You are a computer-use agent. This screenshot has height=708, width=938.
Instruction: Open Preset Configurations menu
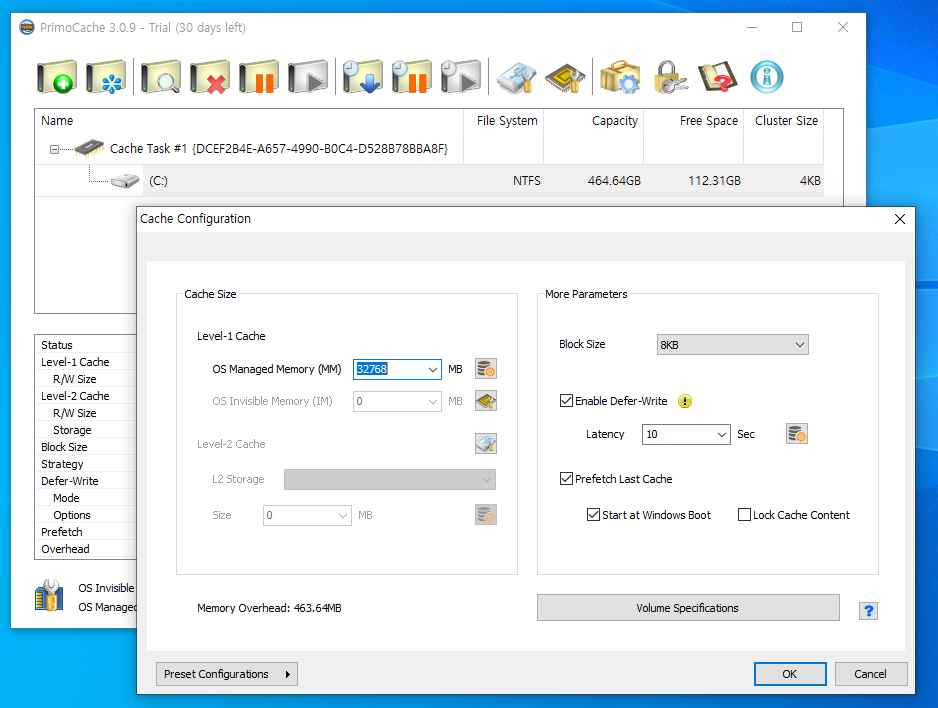point(227,674)
